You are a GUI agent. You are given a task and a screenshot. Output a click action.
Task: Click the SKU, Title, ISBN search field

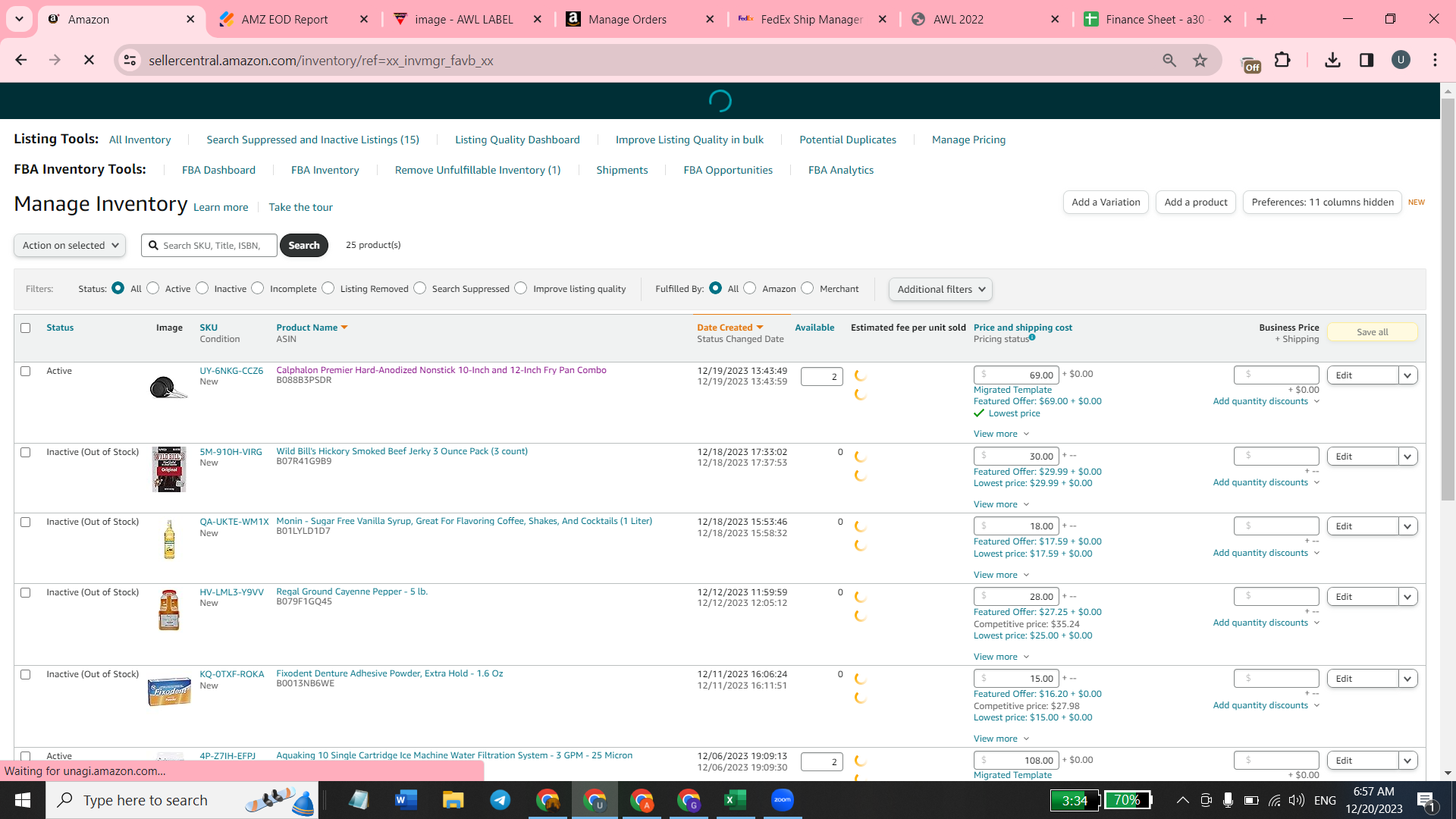(x=209, y=245)
